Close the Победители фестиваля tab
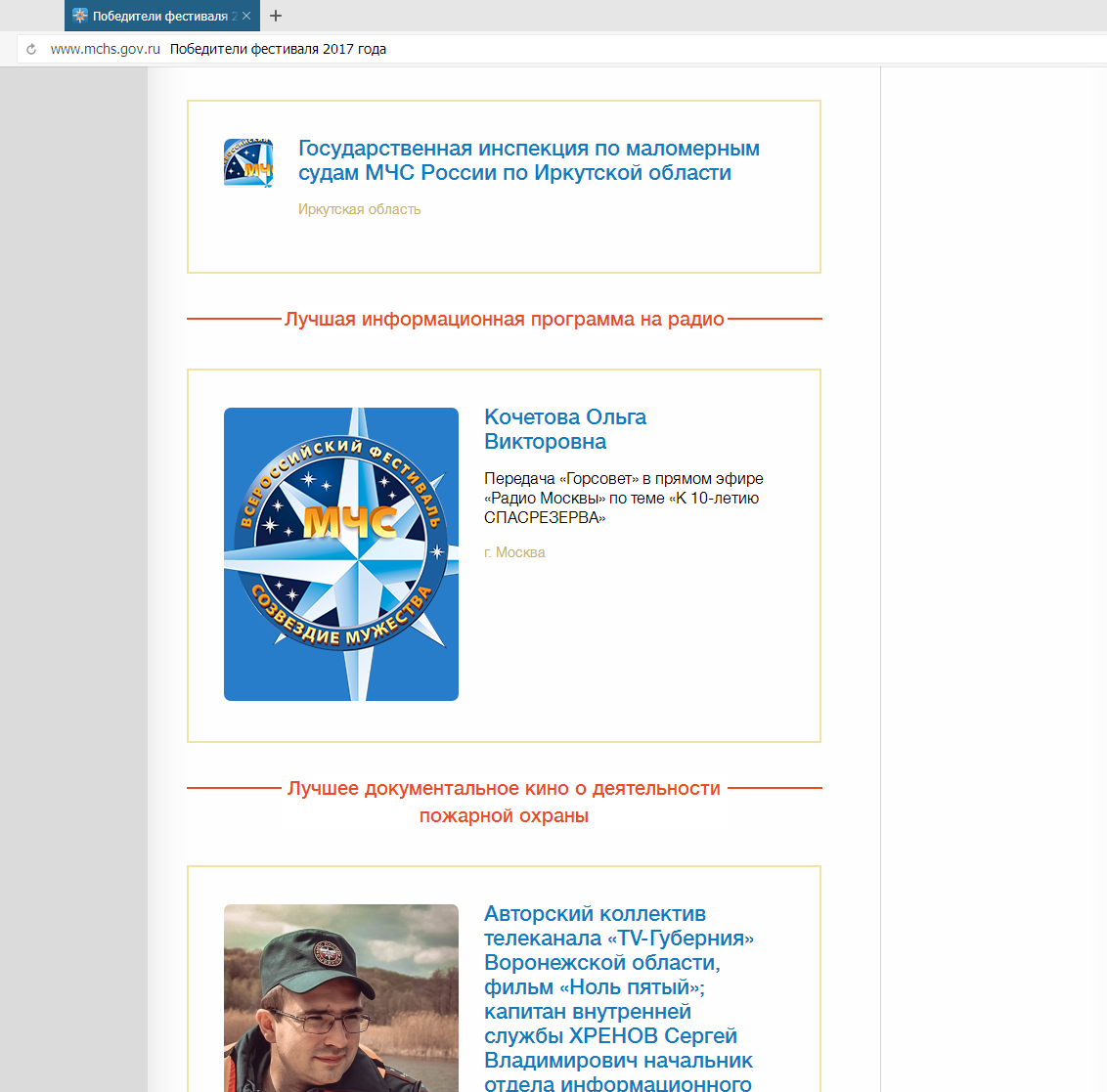1107x1092 pixels. tap(246, 16)
